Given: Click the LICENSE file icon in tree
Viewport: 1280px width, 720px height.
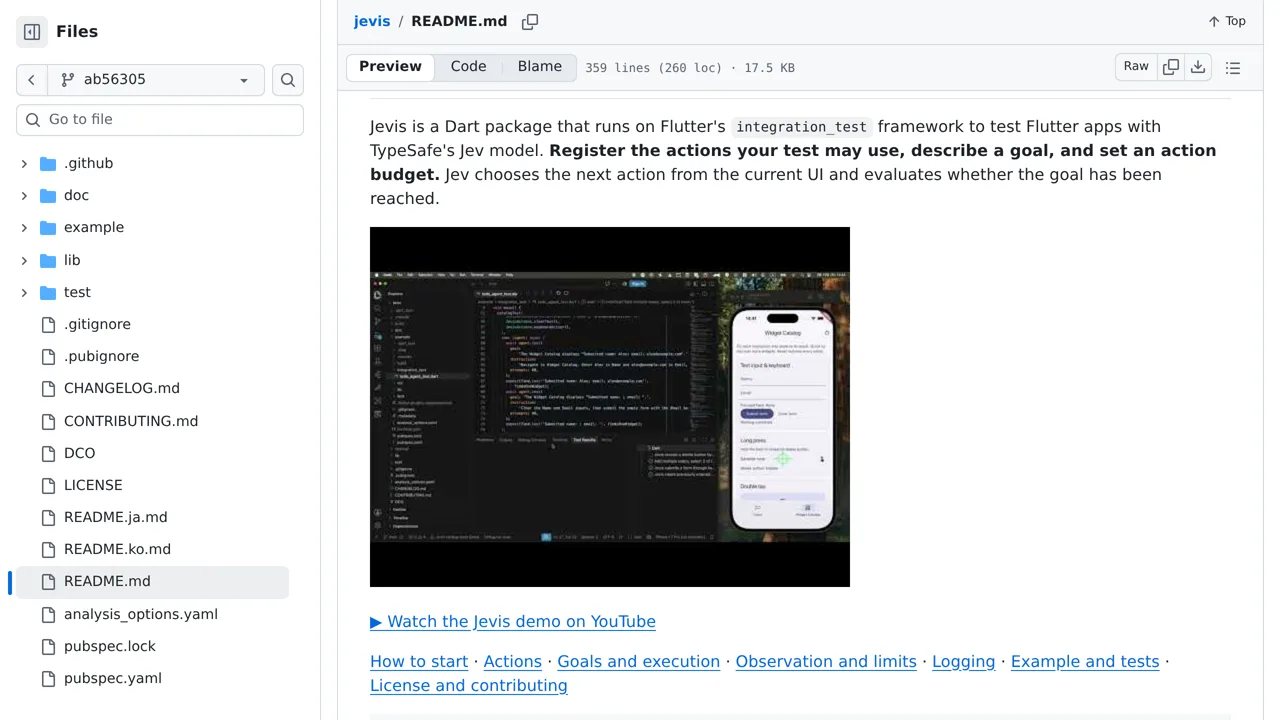Looking at the screenshot, I should 48,485.
